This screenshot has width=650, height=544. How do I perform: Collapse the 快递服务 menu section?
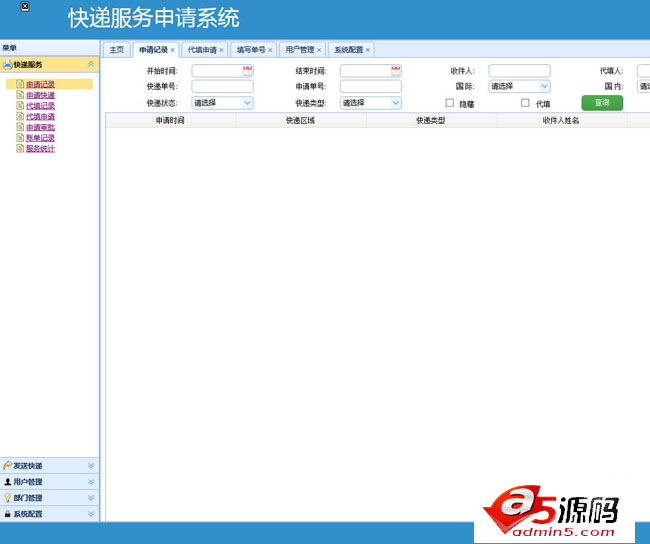[91, 64]
